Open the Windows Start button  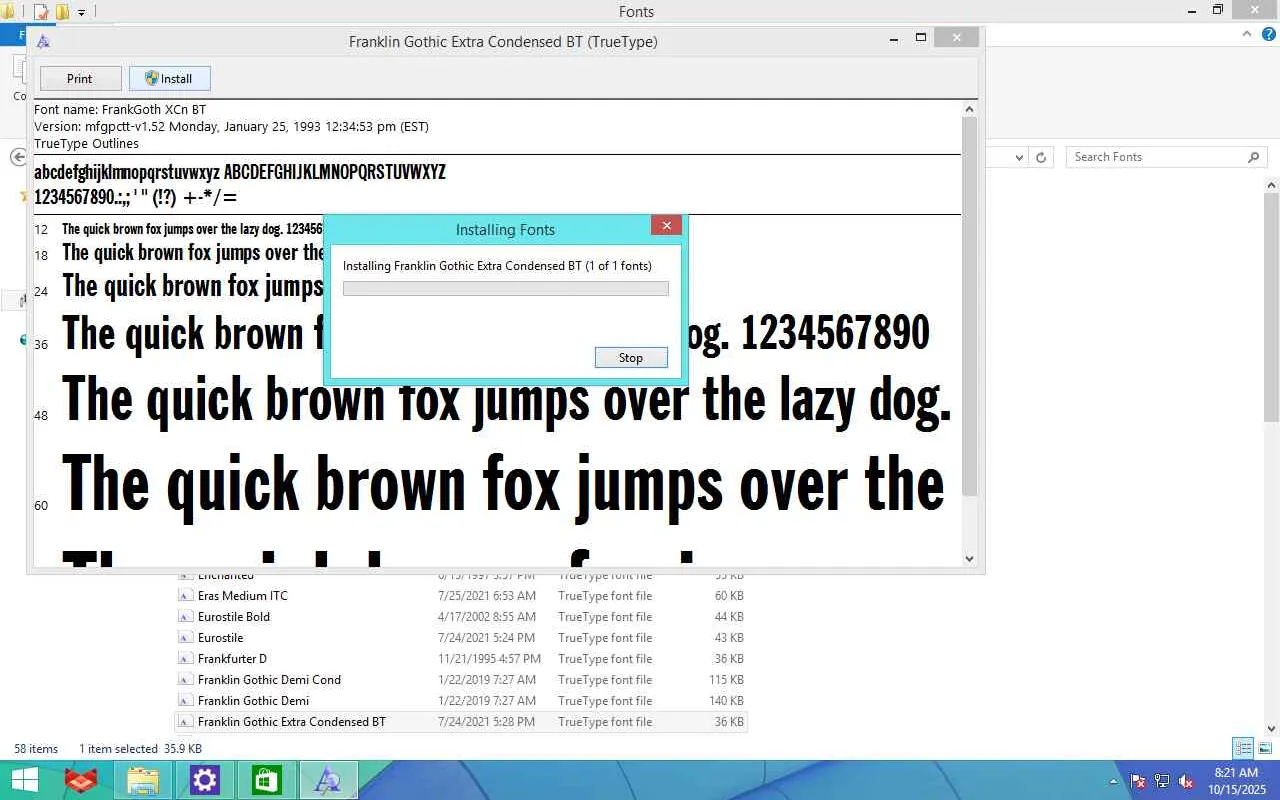pyautogui.click(x=24, y=780)
